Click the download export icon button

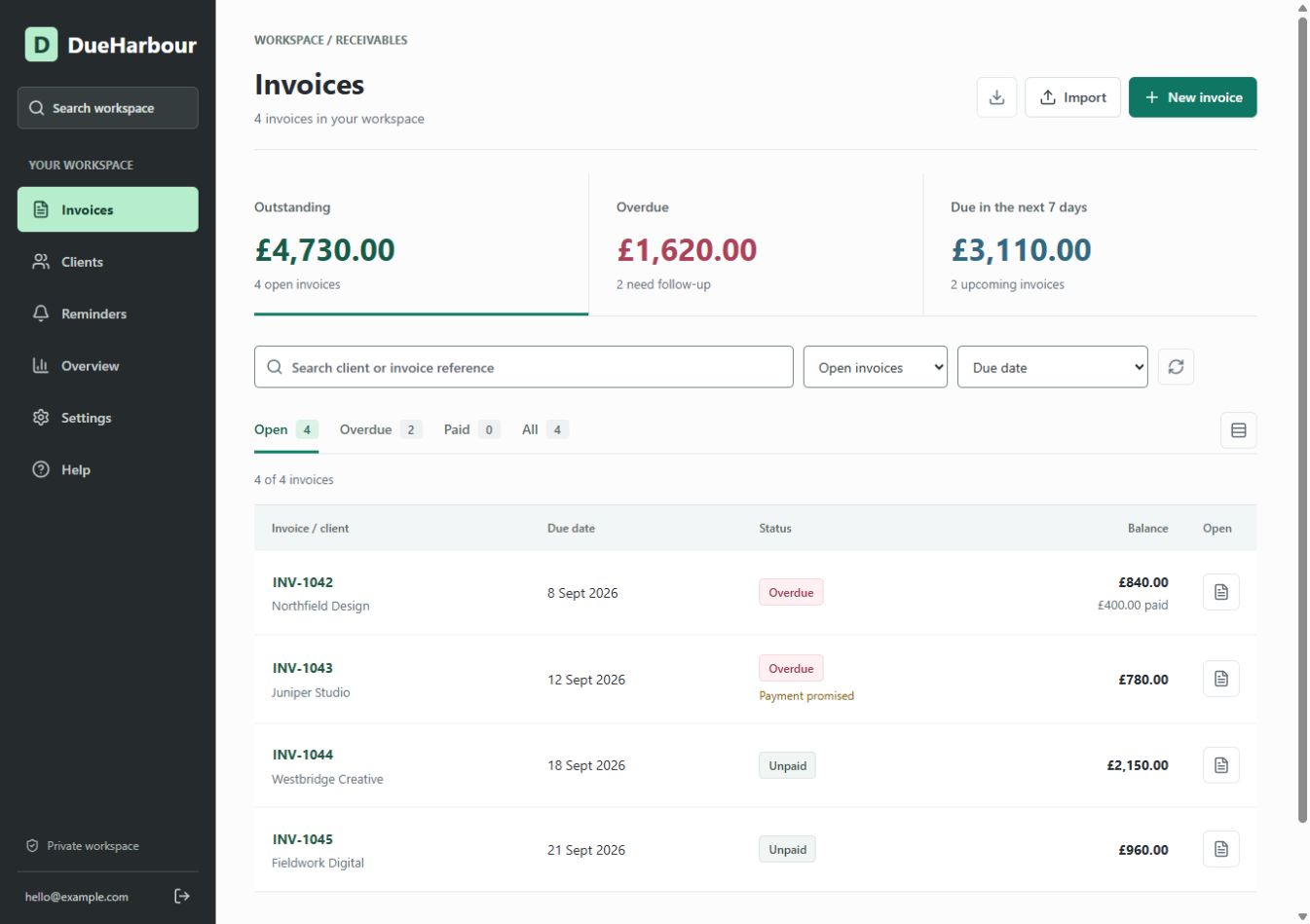[996, 97]
